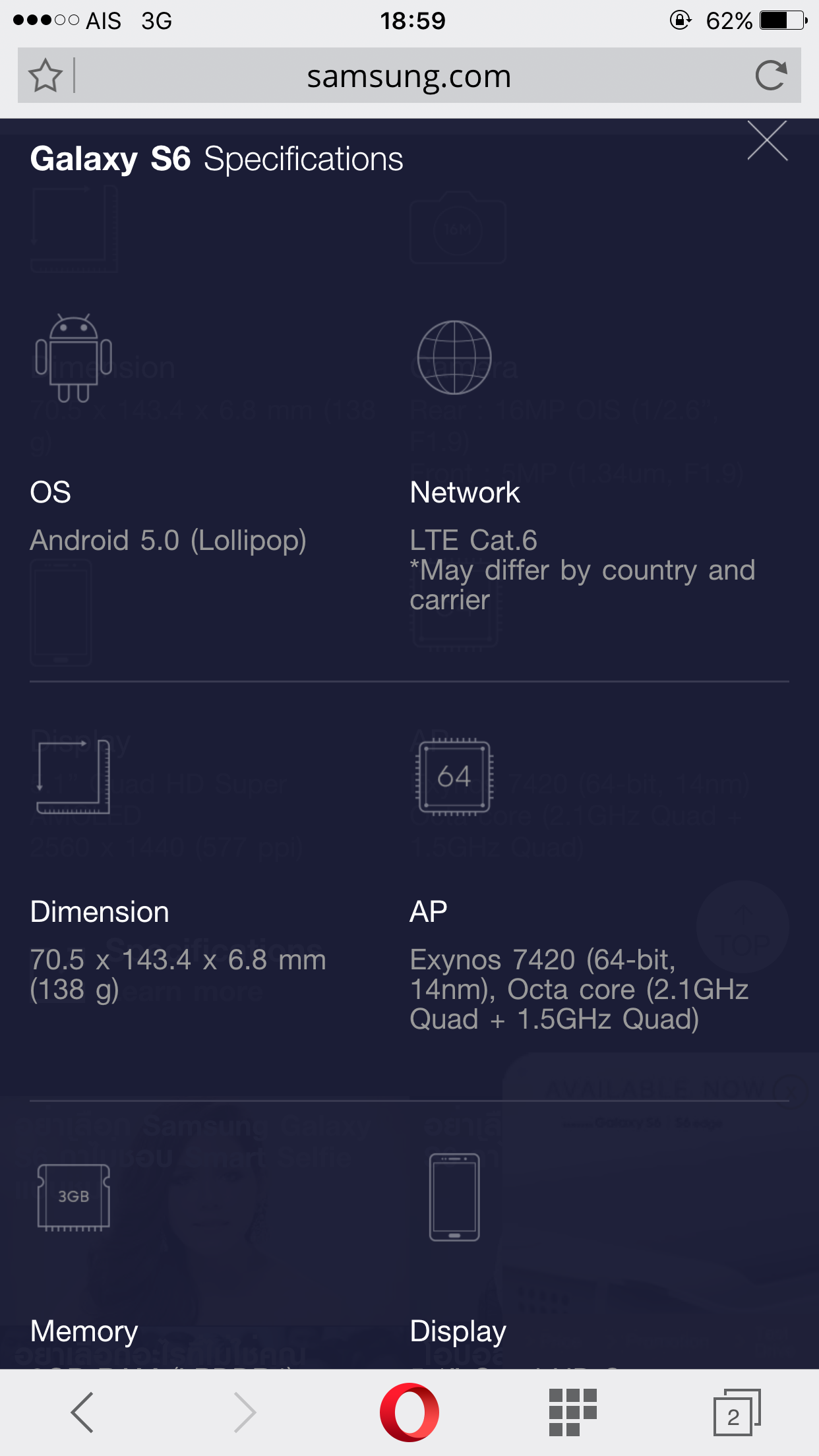Go forward with the right arrow
819x1456 pixels.
point(245,1412)
